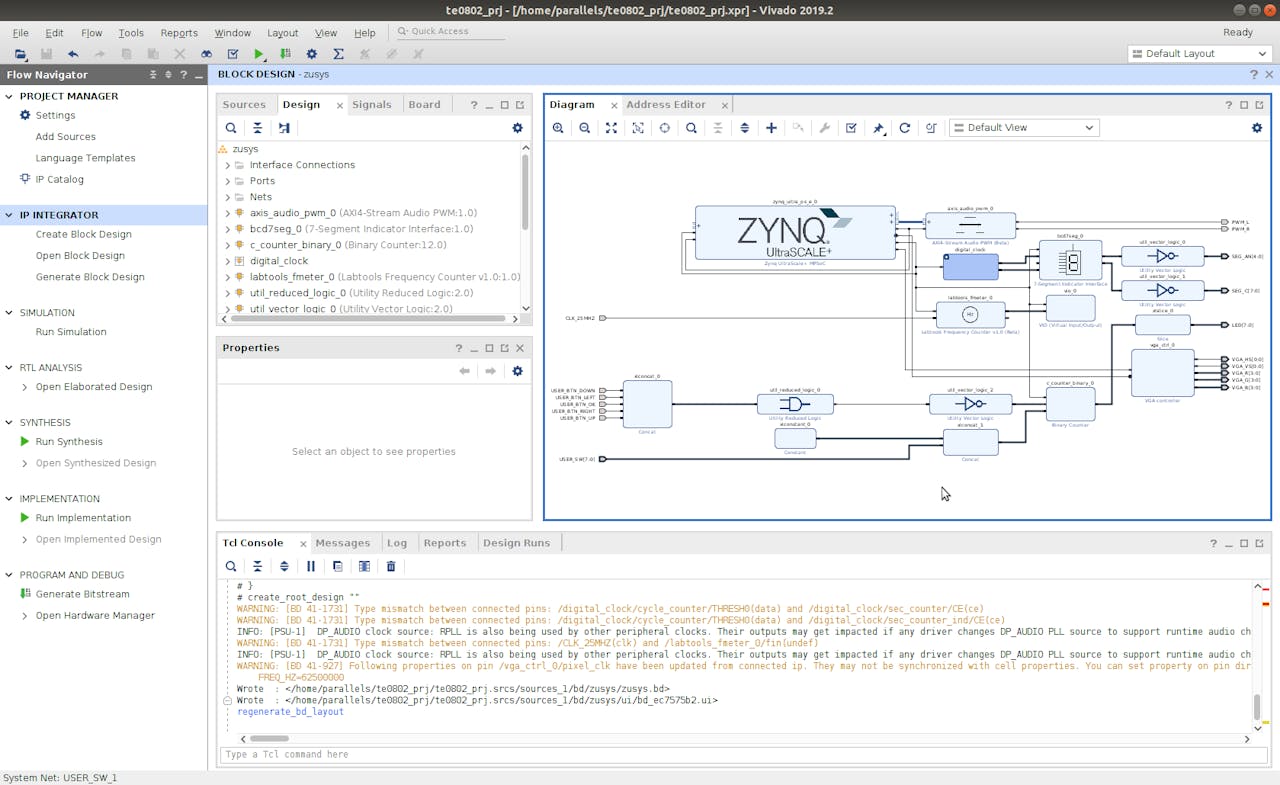Open the Reports menu
This screenshot has width=1280, height=785.
(179, 33)
